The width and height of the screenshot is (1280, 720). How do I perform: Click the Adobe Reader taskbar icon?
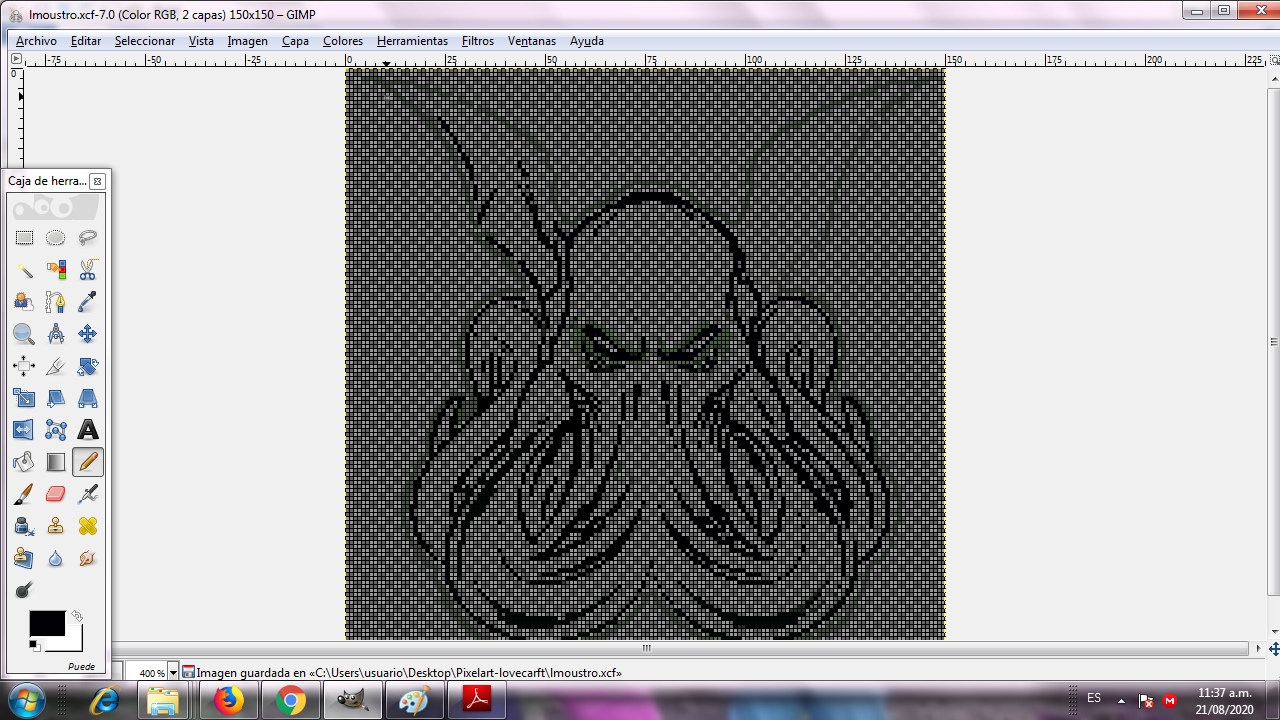[477, 700]
